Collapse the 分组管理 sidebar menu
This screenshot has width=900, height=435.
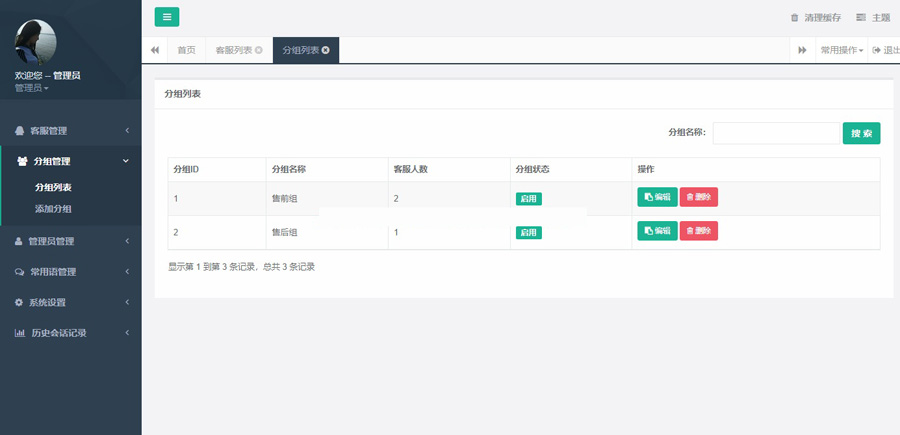tap(70, 161)
